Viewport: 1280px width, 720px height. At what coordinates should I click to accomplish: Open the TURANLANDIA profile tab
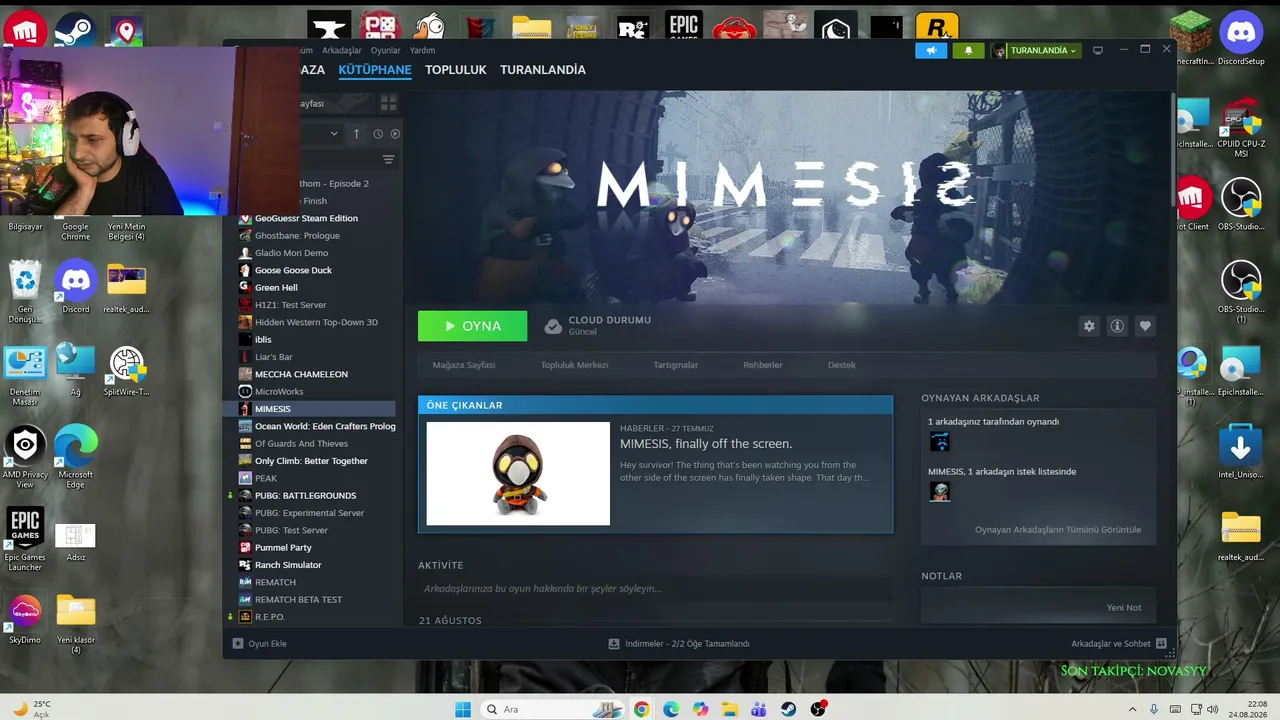point(543,70)
